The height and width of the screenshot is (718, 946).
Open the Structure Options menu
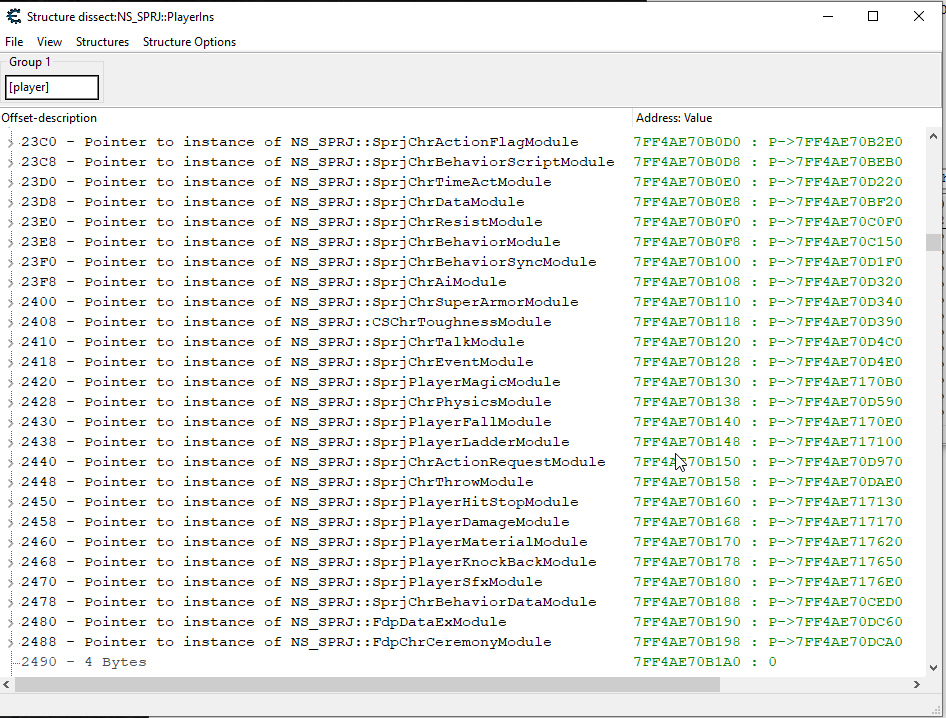click(189, 42)
